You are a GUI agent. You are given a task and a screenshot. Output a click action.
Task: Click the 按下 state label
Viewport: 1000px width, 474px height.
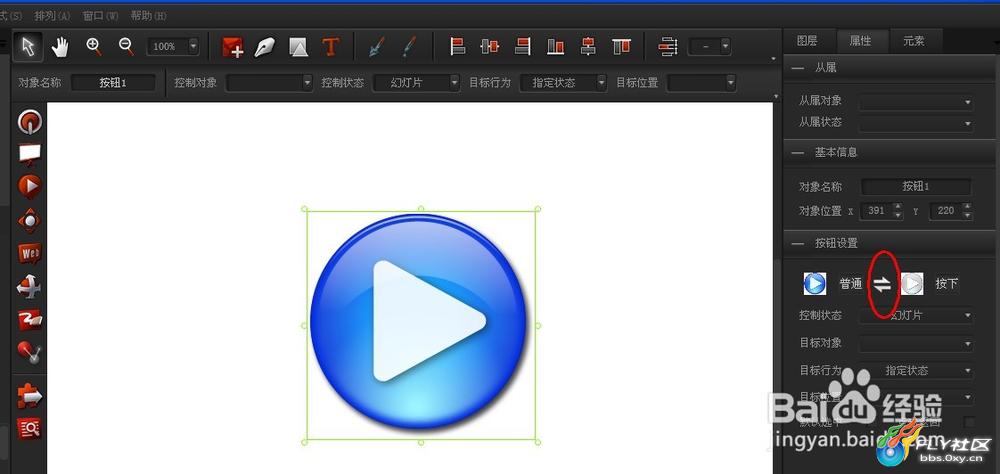tap(946, 284)
